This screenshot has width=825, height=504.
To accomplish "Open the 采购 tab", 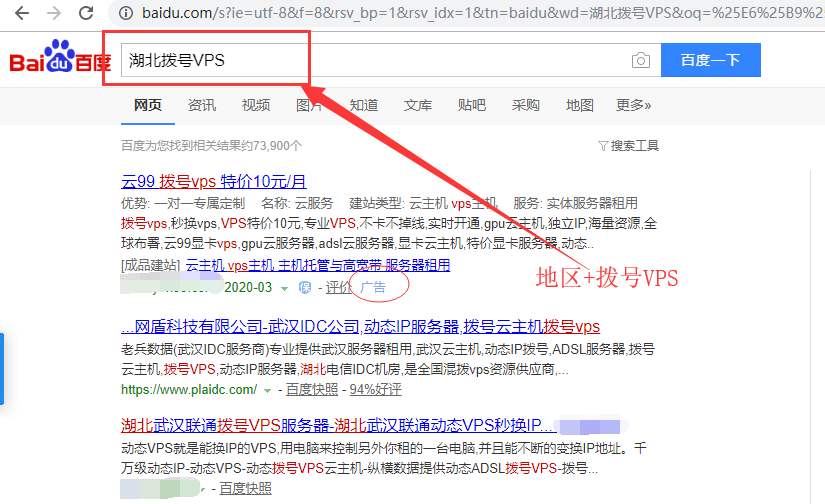I will tap(526, 105).
